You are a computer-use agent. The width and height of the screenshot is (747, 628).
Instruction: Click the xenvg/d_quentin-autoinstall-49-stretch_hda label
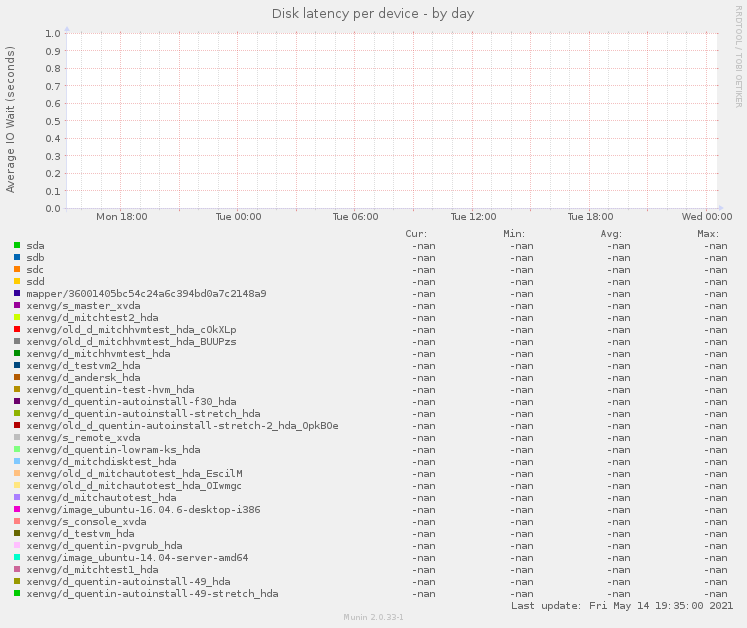(152, 593)
